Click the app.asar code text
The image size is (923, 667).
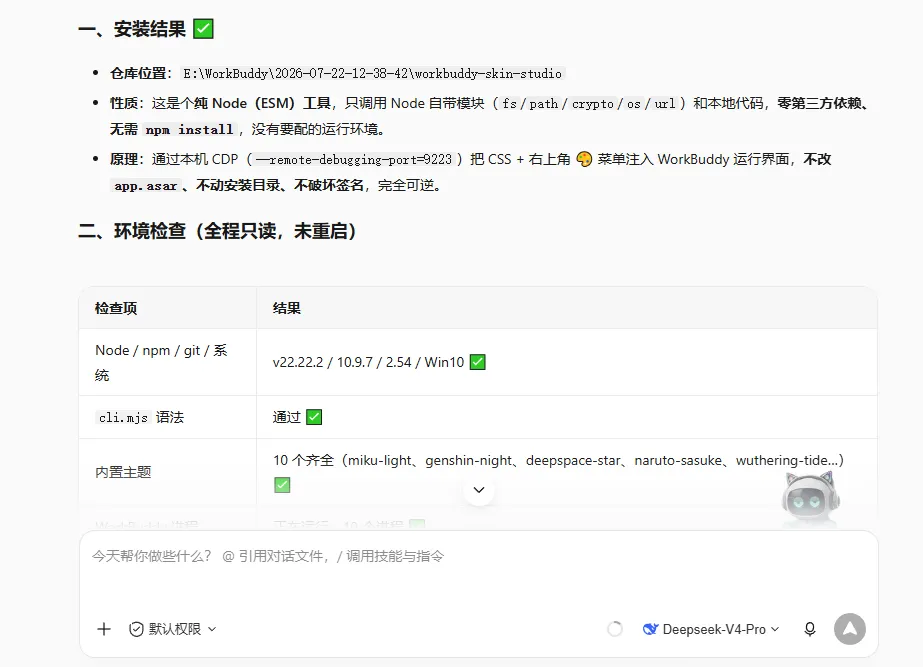(x=145, y=185)
